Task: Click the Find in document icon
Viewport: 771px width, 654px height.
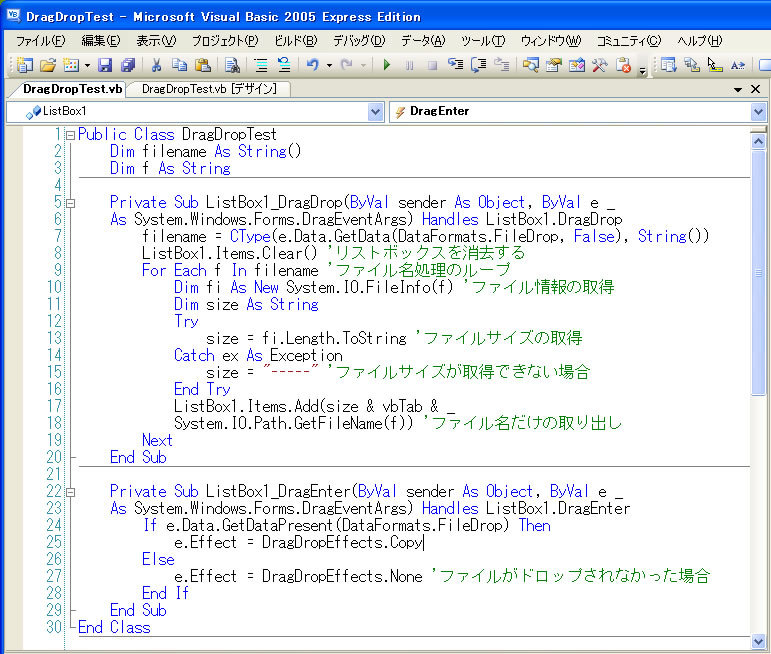Action: pyautogui.click(x=232, y=65)
